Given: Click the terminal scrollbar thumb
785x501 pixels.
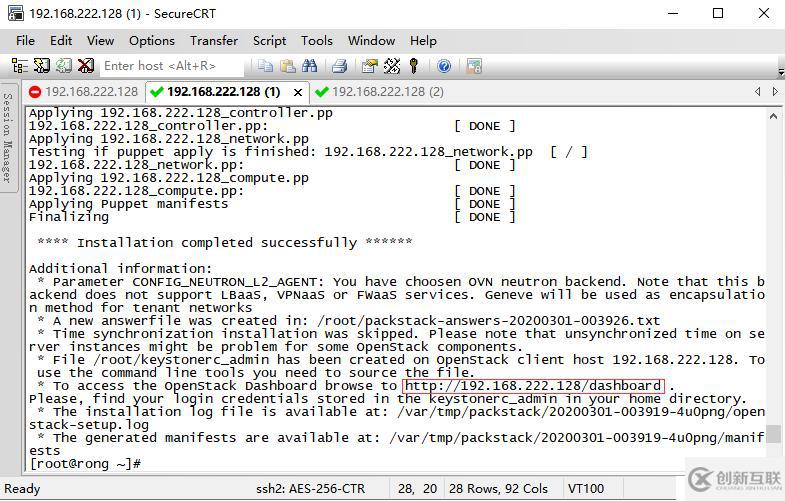Looking at the screenshot, I should pos(774,434).
